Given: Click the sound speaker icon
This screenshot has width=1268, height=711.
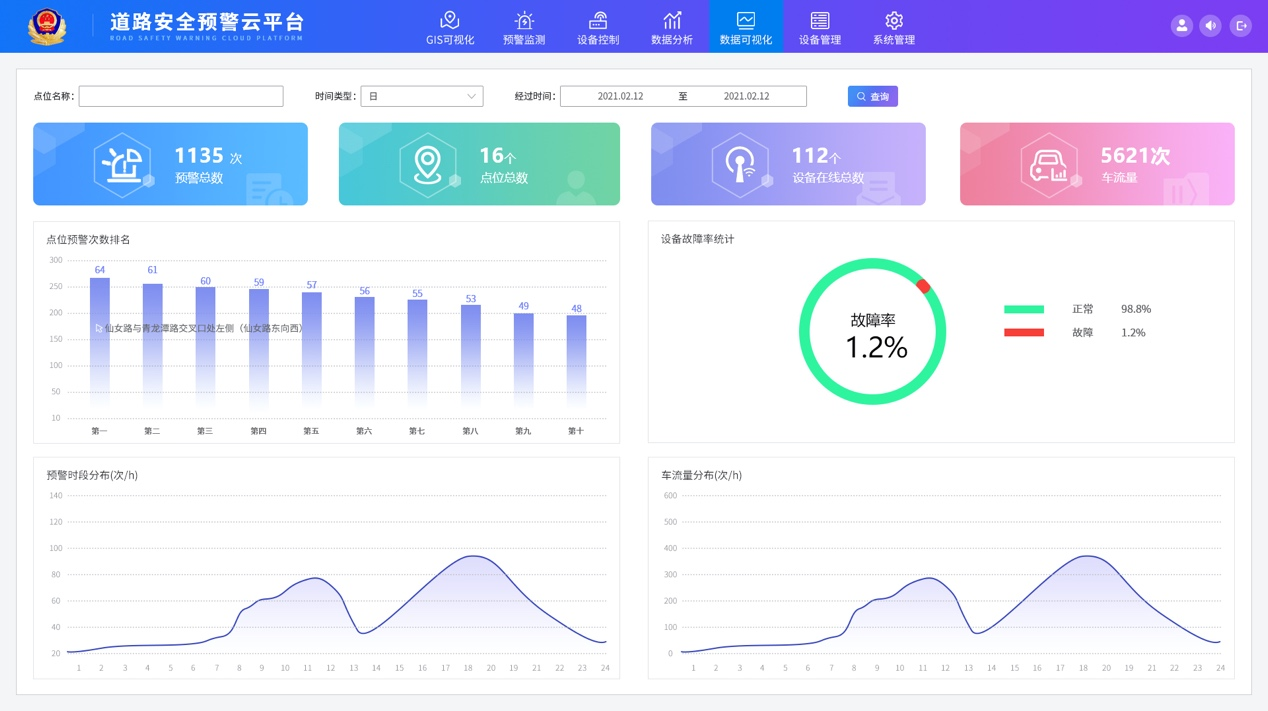Looking at the screenshot, I should 1210,26.
